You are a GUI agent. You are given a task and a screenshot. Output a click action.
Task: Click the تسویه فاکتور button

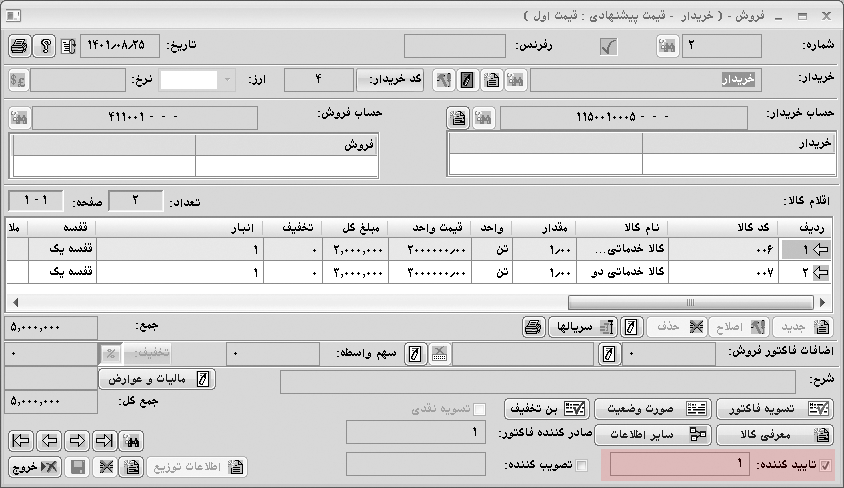774,408
